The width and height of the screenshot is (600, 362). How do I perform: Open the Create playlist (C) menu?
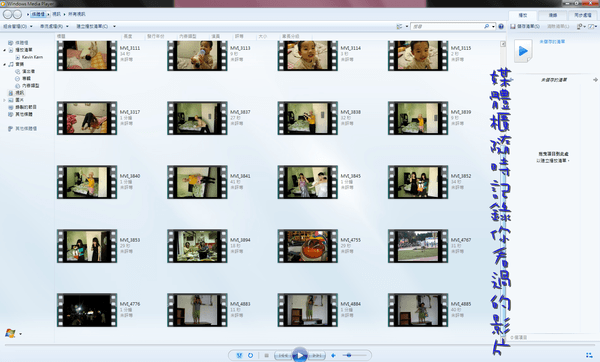click(92, 26)
